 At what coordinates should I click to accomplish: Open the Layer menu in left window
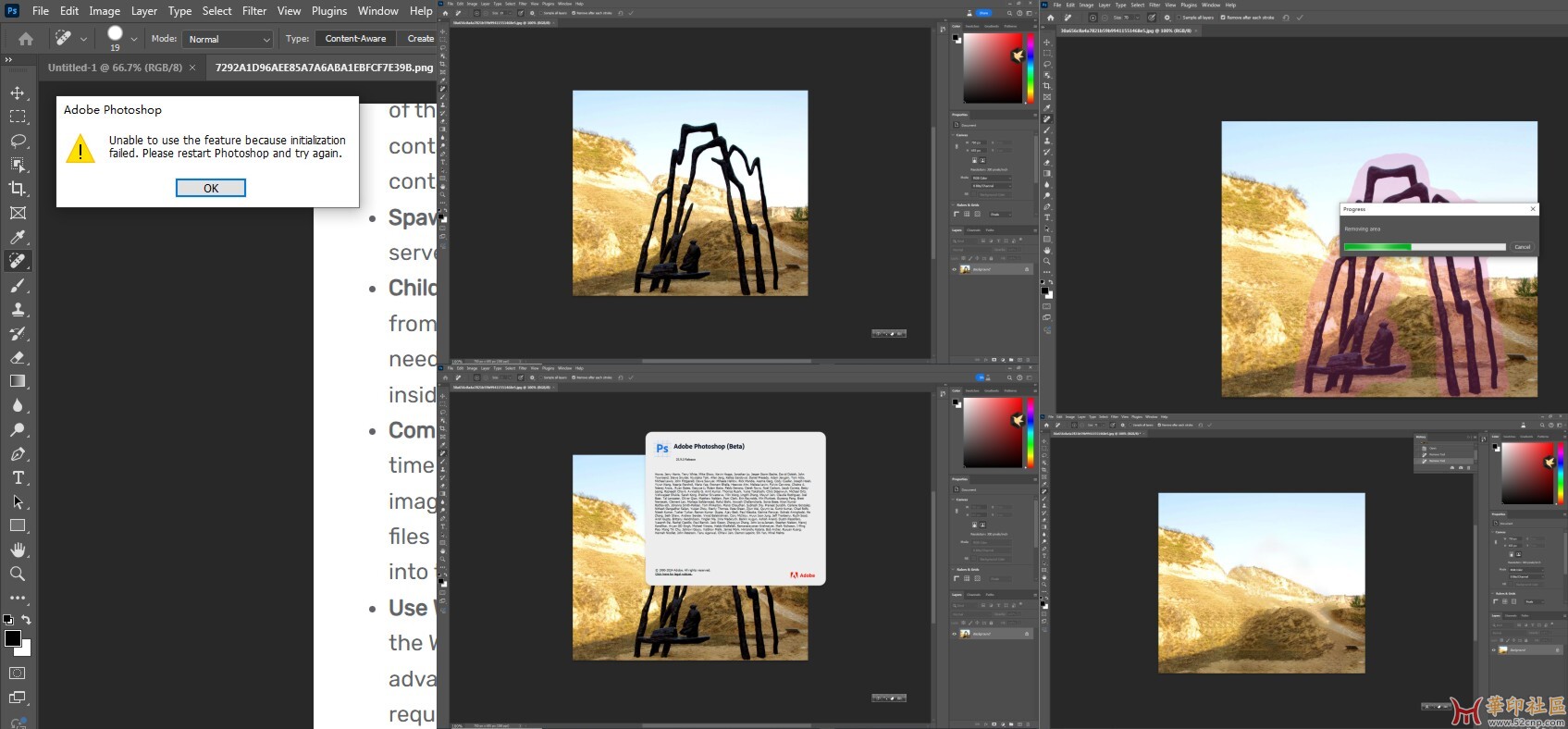point(144,11)
